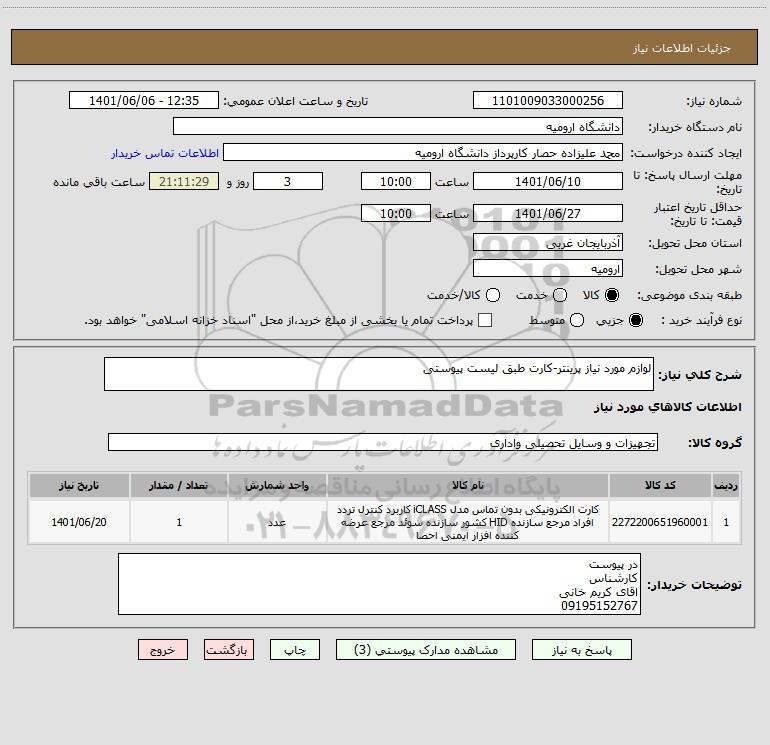Image resolution: width=770 pixels, height=745 pixels.
Task: Open the اطلاعات تماس خریدار link
Action: pyautogui.click(x=165, y=153)
